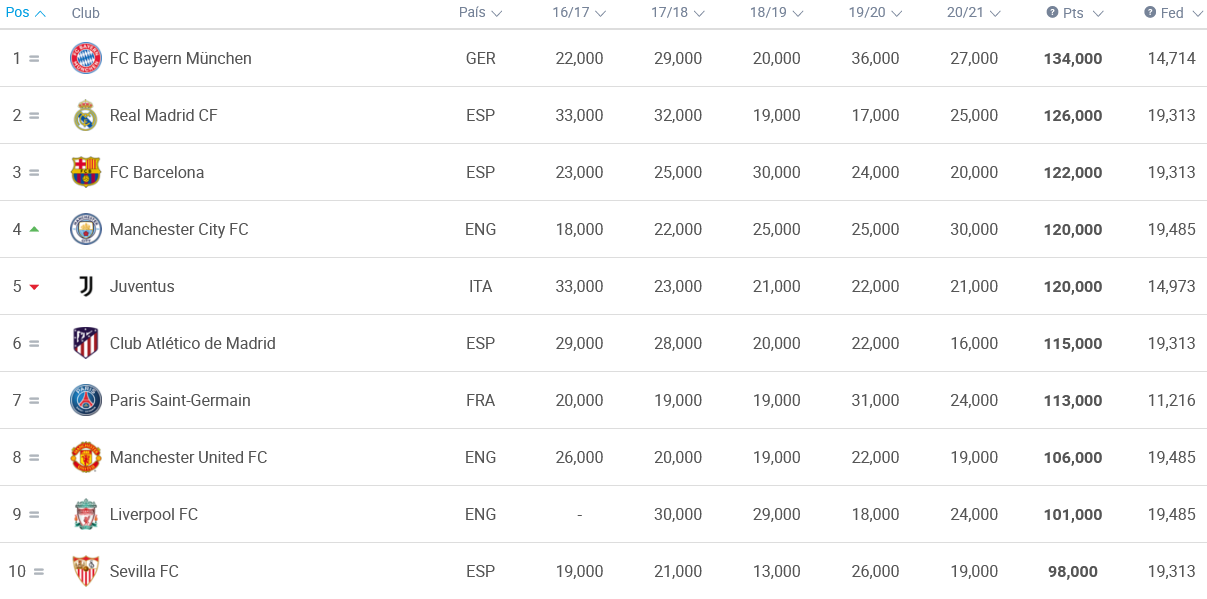Click the Manchester City FC badge
This screenshot has width=1207, height=599.
point(86,229)
